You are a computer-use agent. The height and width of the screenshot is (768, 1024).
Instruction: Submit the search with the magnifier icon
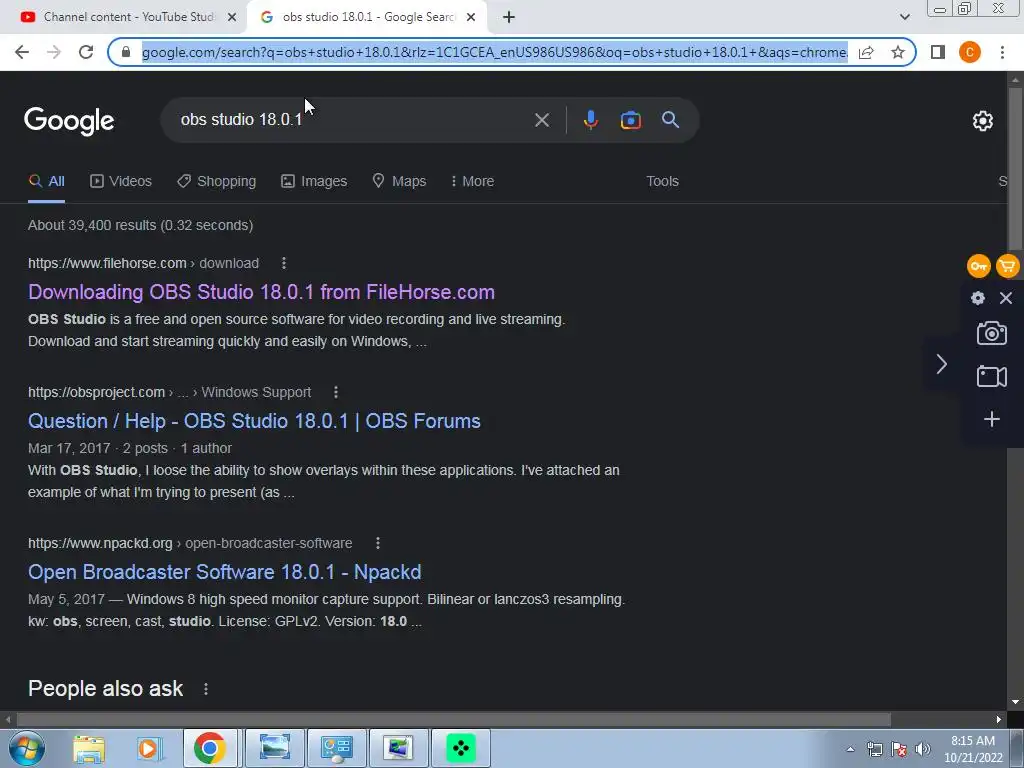click(671, 120)
